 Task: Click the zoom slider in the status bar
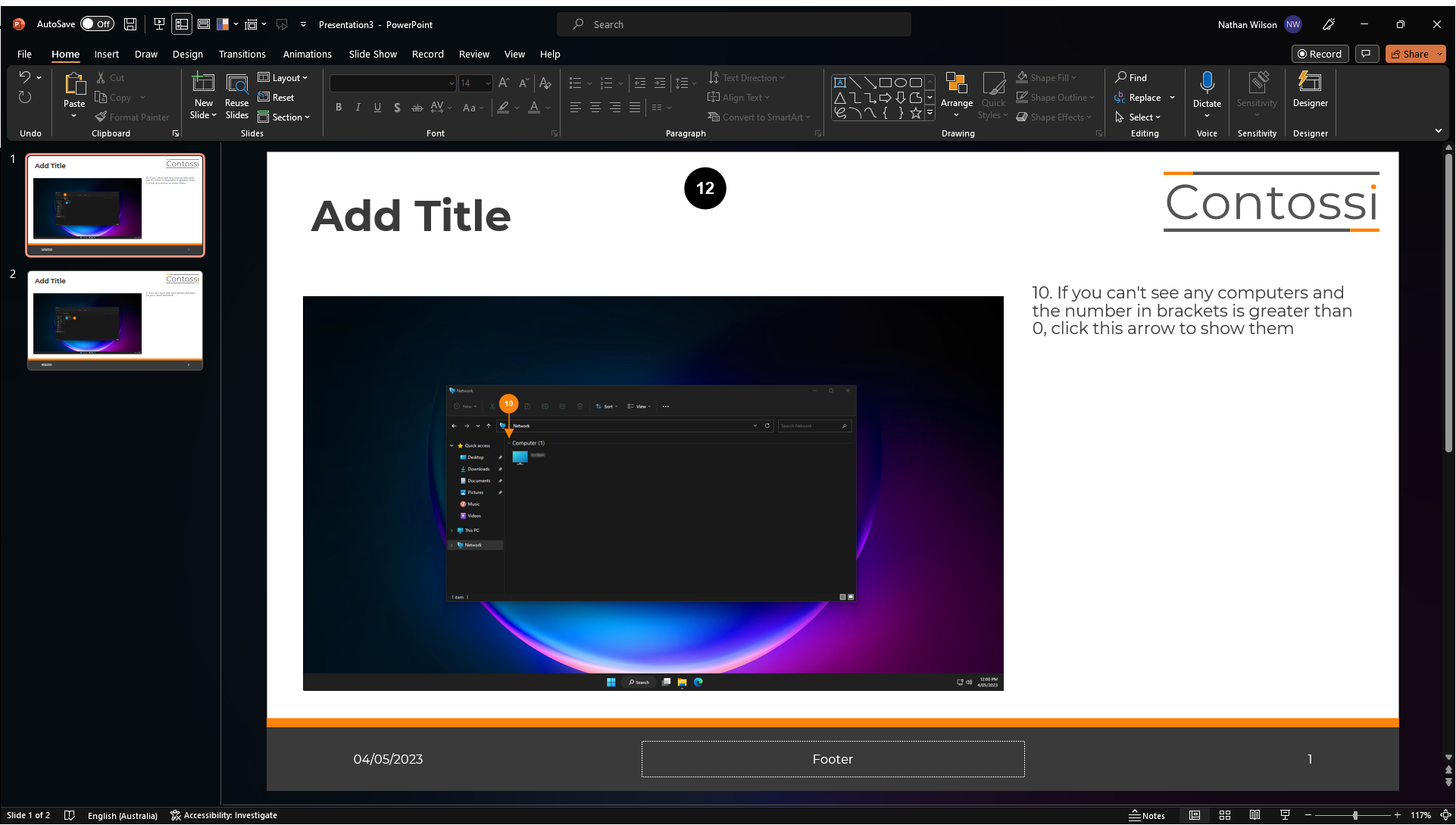coord(1355,815)
